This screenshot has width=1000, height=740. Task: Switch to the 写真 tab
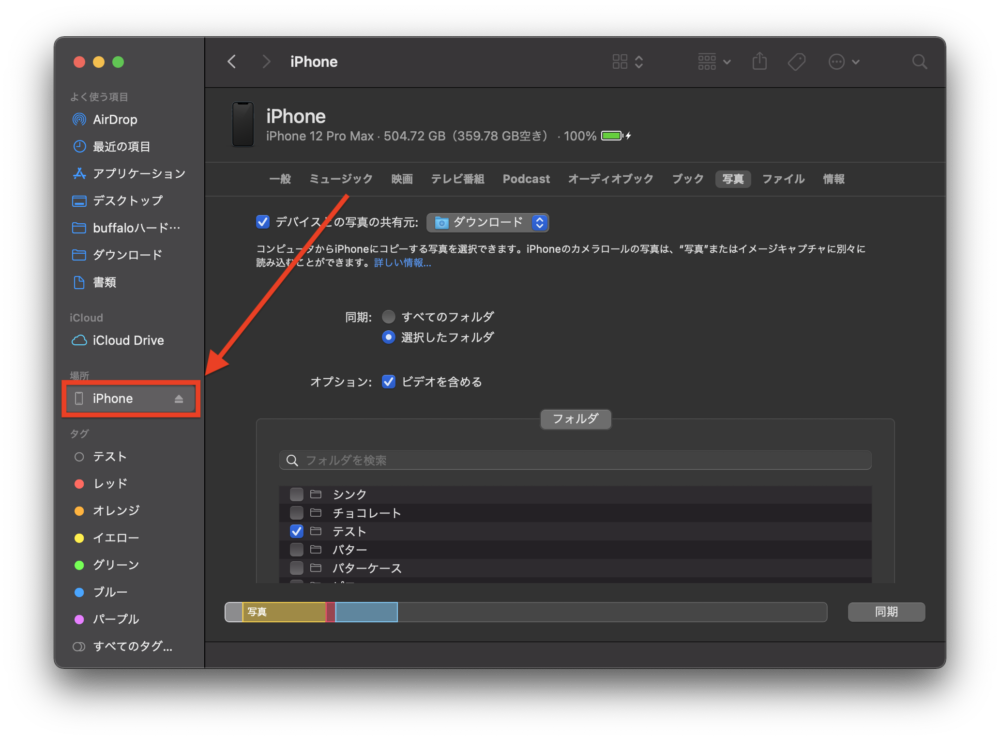[x=733, y=179]
